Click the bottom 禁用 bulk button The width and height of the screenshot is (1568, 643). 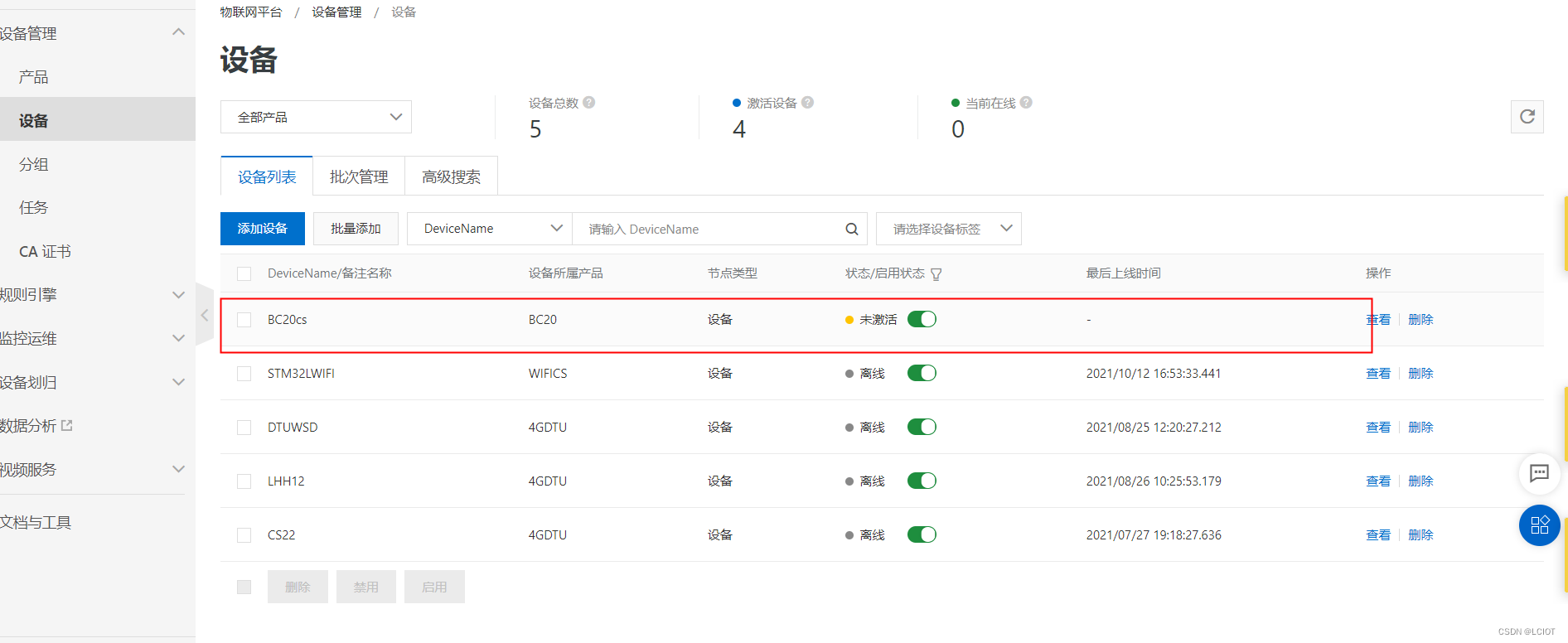pos(365,587)
